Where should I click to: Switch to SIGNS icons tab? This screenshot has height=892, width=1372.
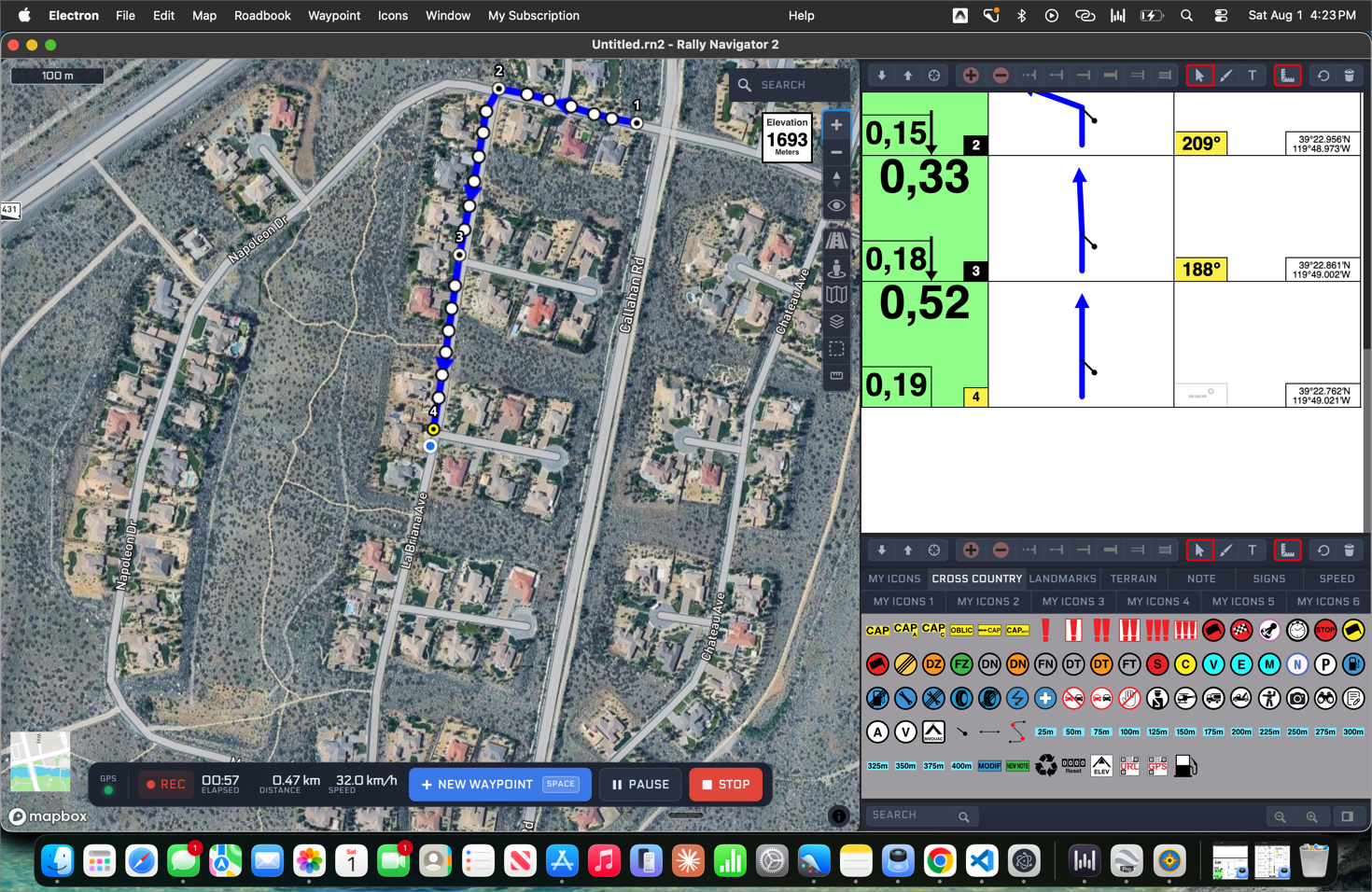point(1269,578)
